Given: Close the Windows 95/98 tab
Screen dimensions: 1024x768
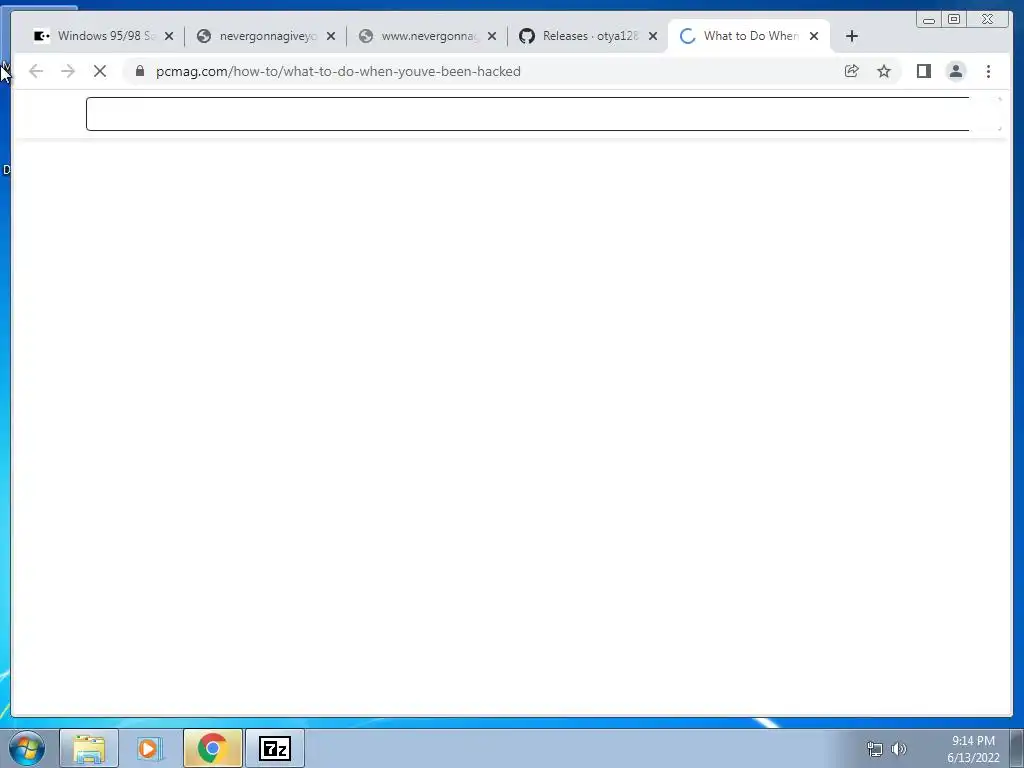Looking at the screenshot, I should point(169,36).
